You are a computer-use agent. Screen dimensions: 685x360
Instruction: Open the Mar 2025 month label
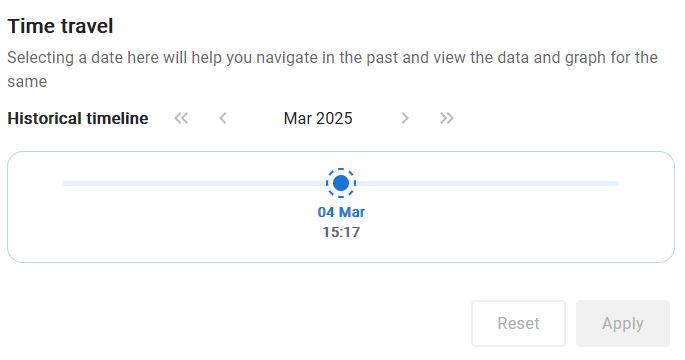pyautogui.click(x=318, y=118)
